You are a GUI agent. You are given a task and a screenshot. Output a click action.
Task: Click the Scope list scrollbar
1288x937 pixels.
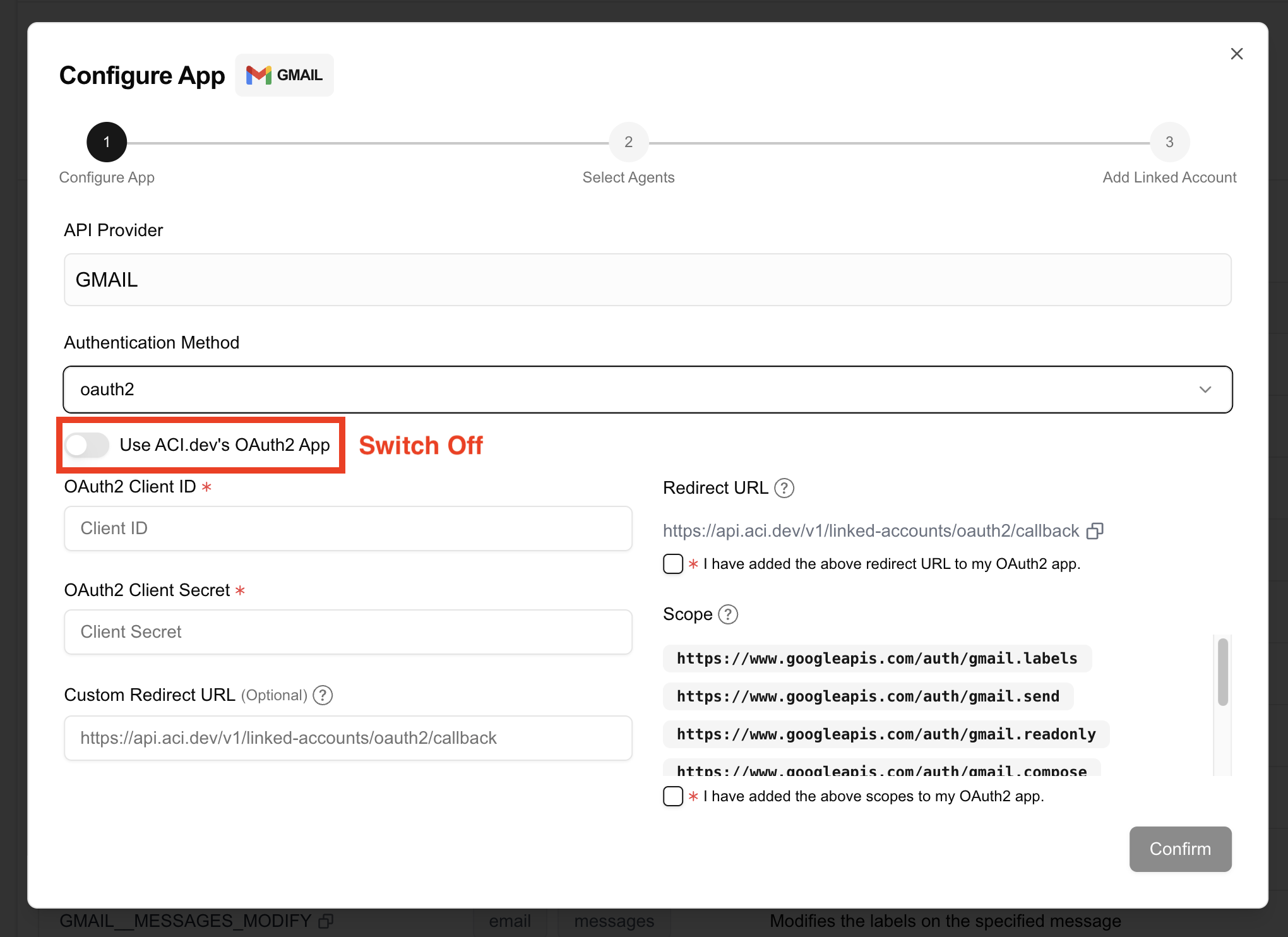click(1222, 672)
